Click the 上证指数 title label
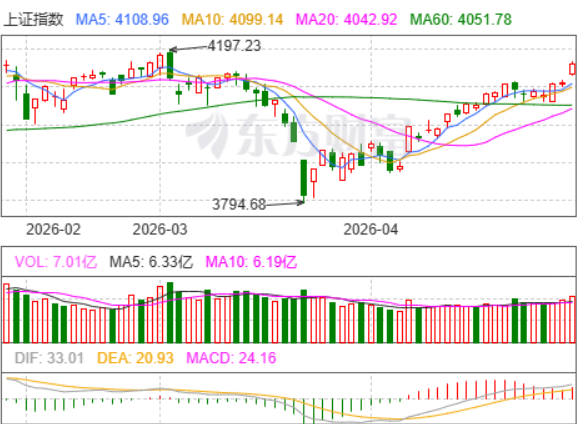 pyautogui.click(x=33, y=20)
